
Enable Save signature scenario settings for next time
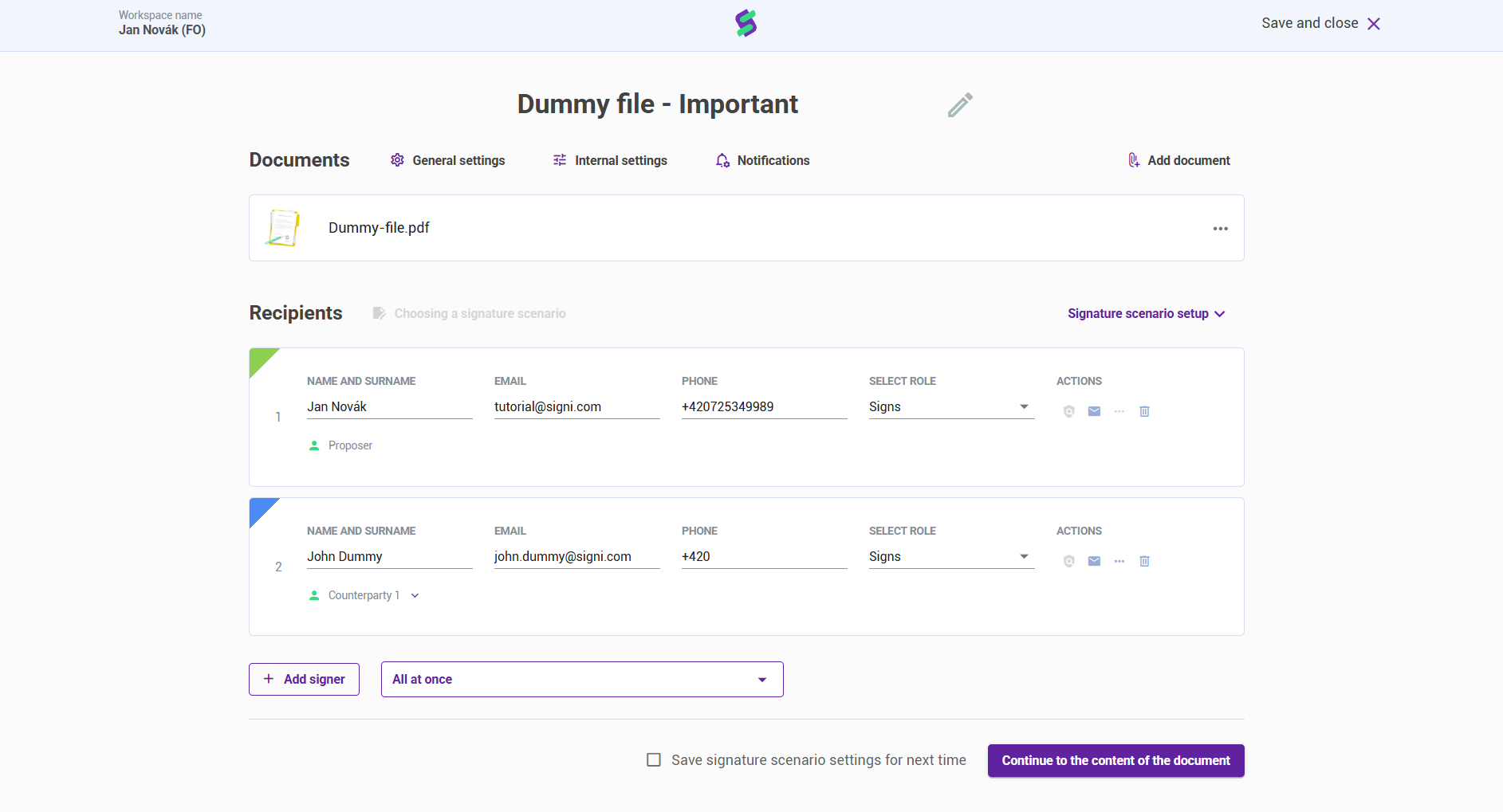click(x=654, y=760)
